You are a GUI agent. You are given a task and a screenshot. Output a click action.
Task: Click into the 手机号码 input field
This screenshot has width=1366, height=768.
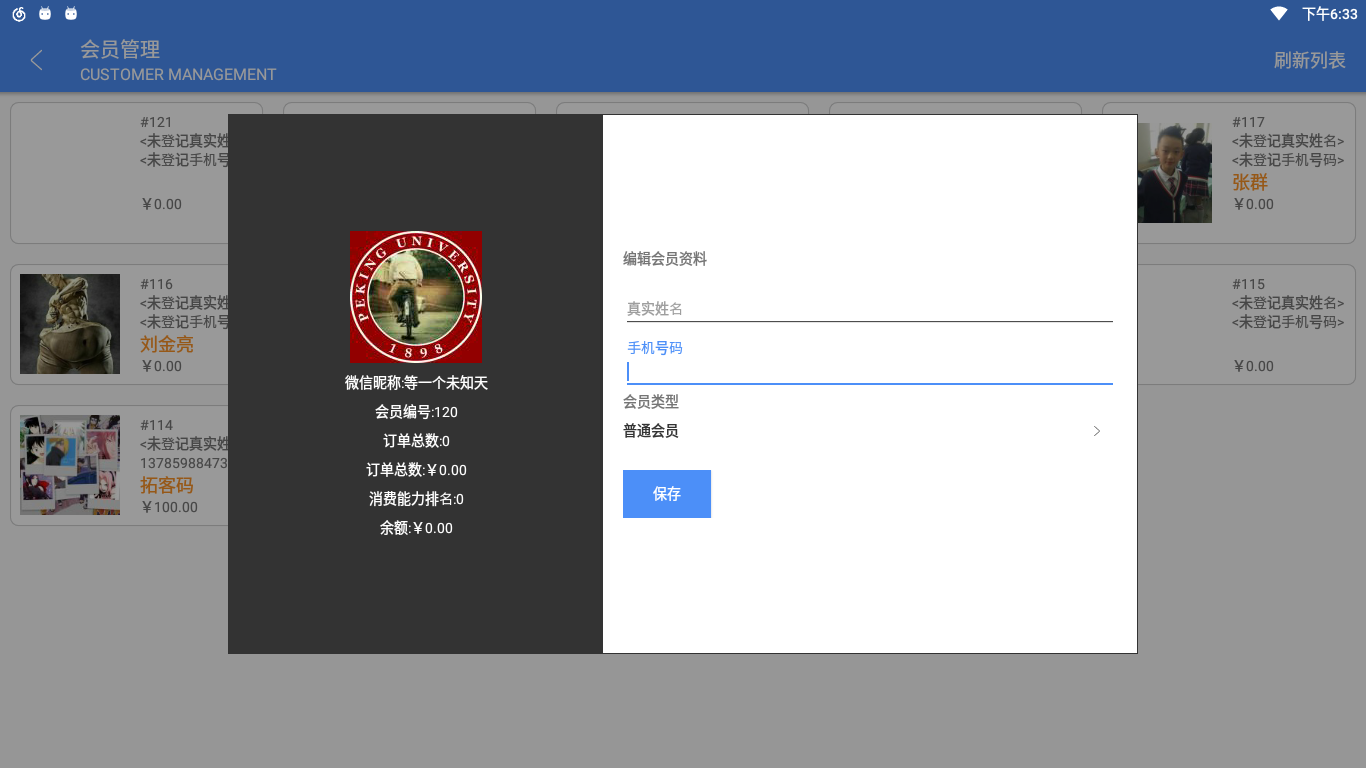[868, 372]
